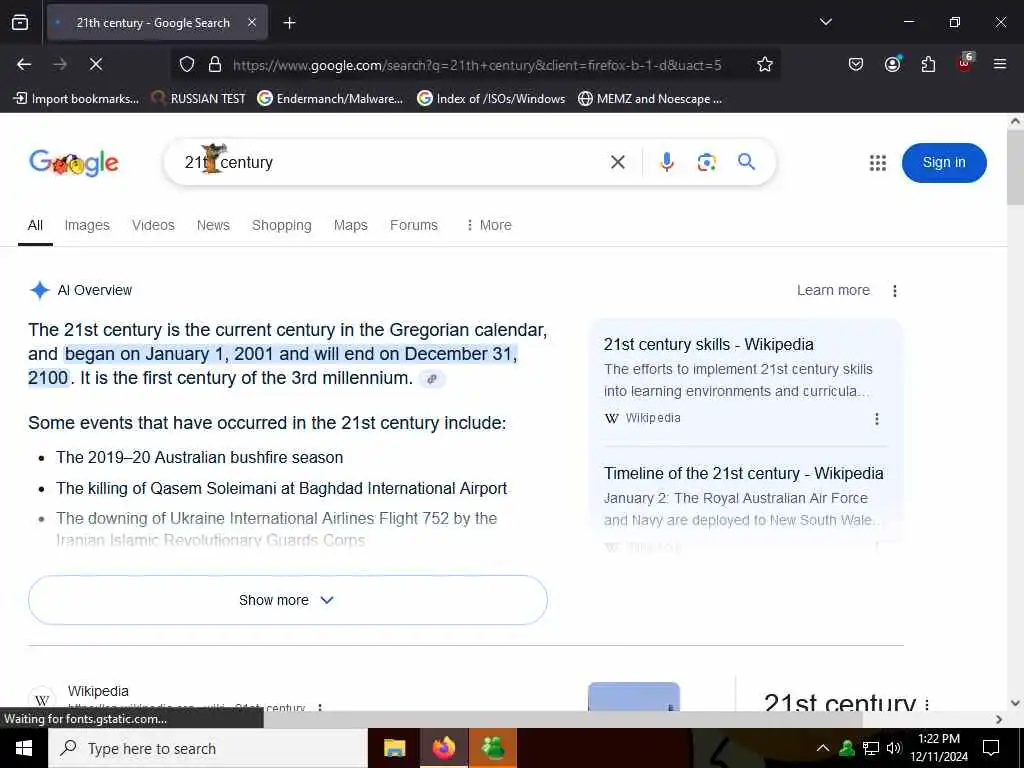
Task: Open green people app in taskbar
Action: [492, 748]
